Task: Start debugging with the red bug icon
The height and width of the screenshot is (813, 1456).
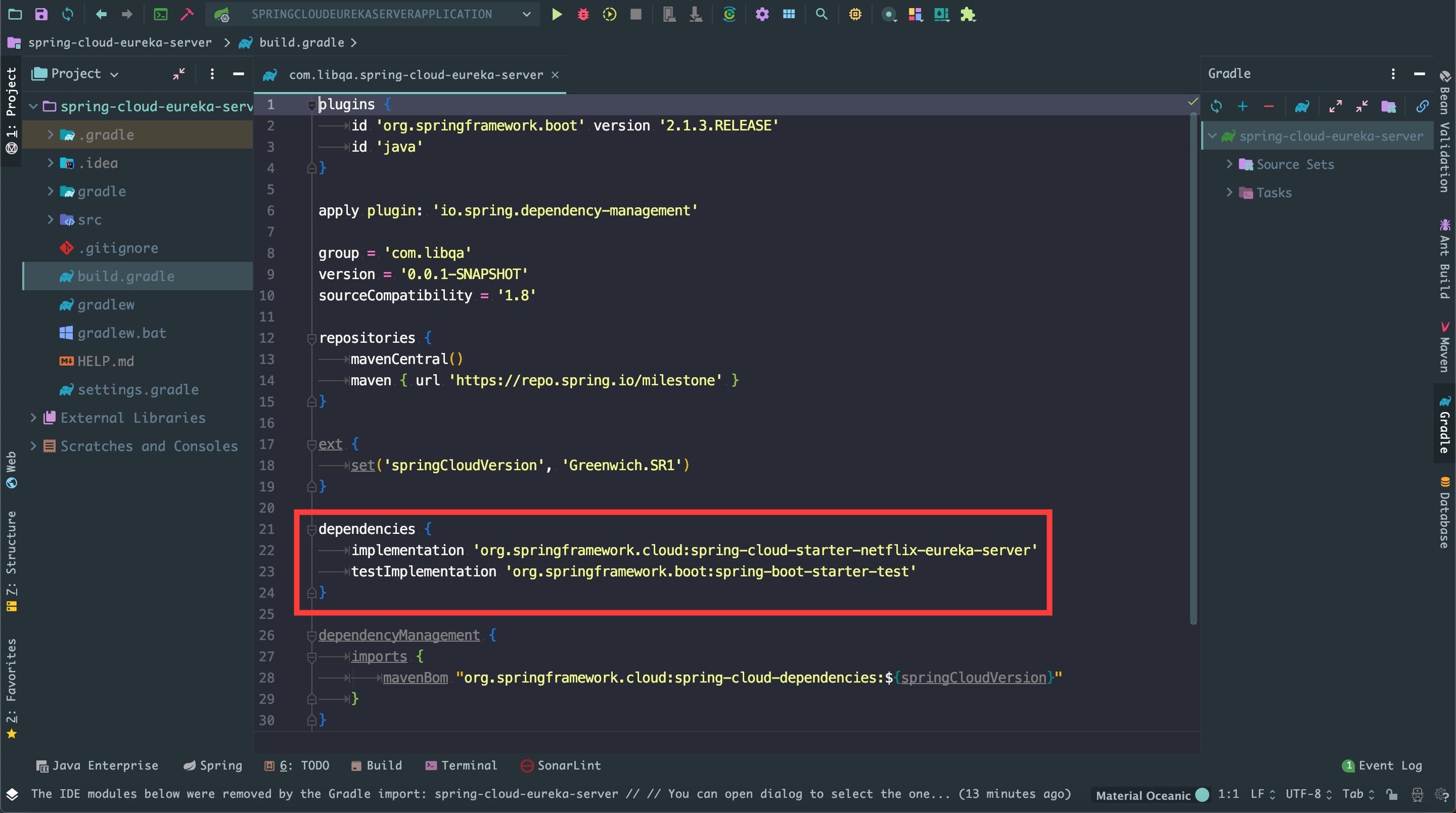Action: (583, 14)
